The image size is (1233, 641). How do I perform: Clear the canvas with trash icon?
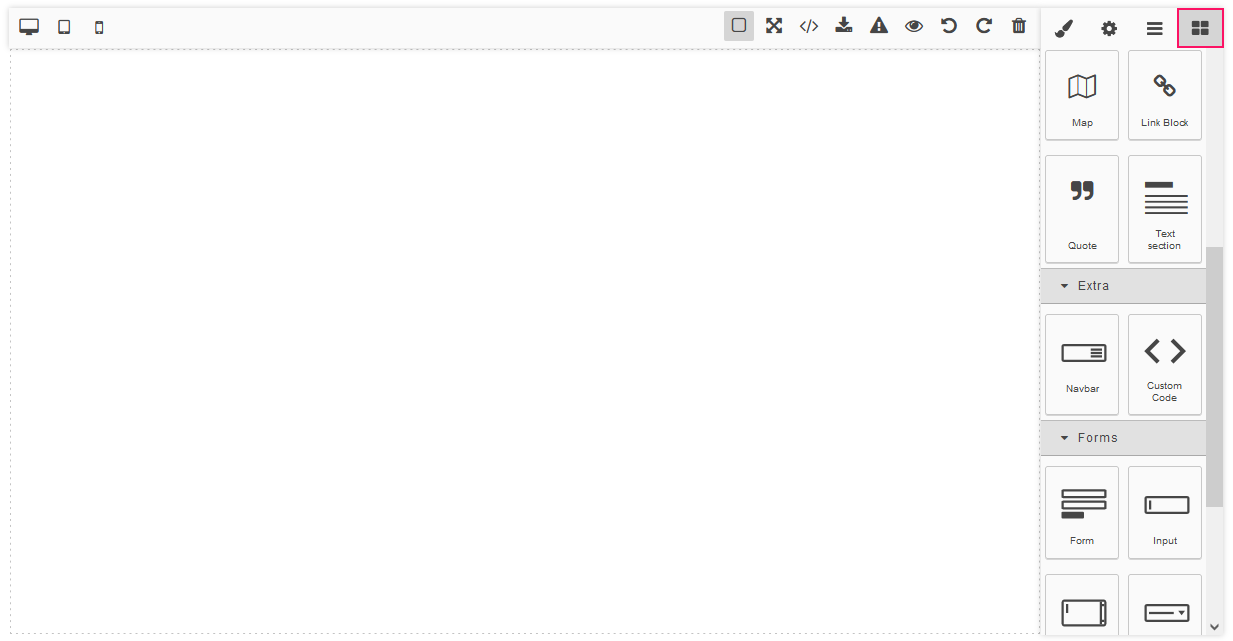pos(1019,26)
